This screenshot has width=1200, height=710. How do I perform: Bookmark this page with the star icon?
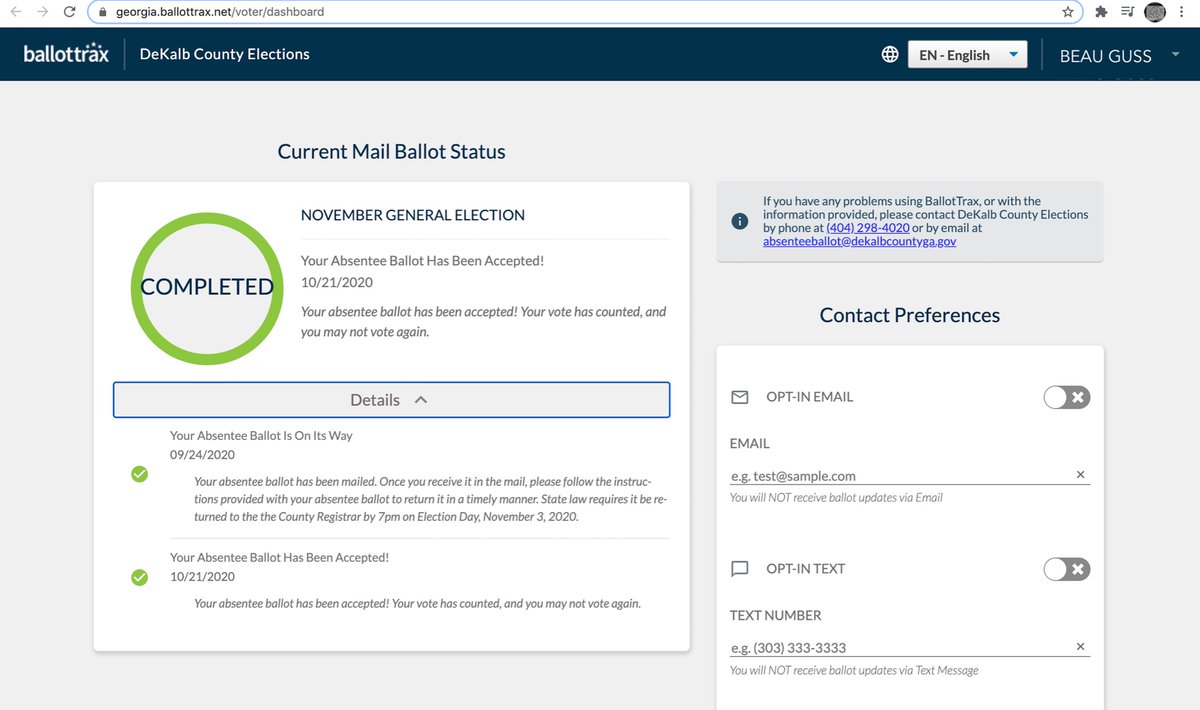[x=1068, y=12]
